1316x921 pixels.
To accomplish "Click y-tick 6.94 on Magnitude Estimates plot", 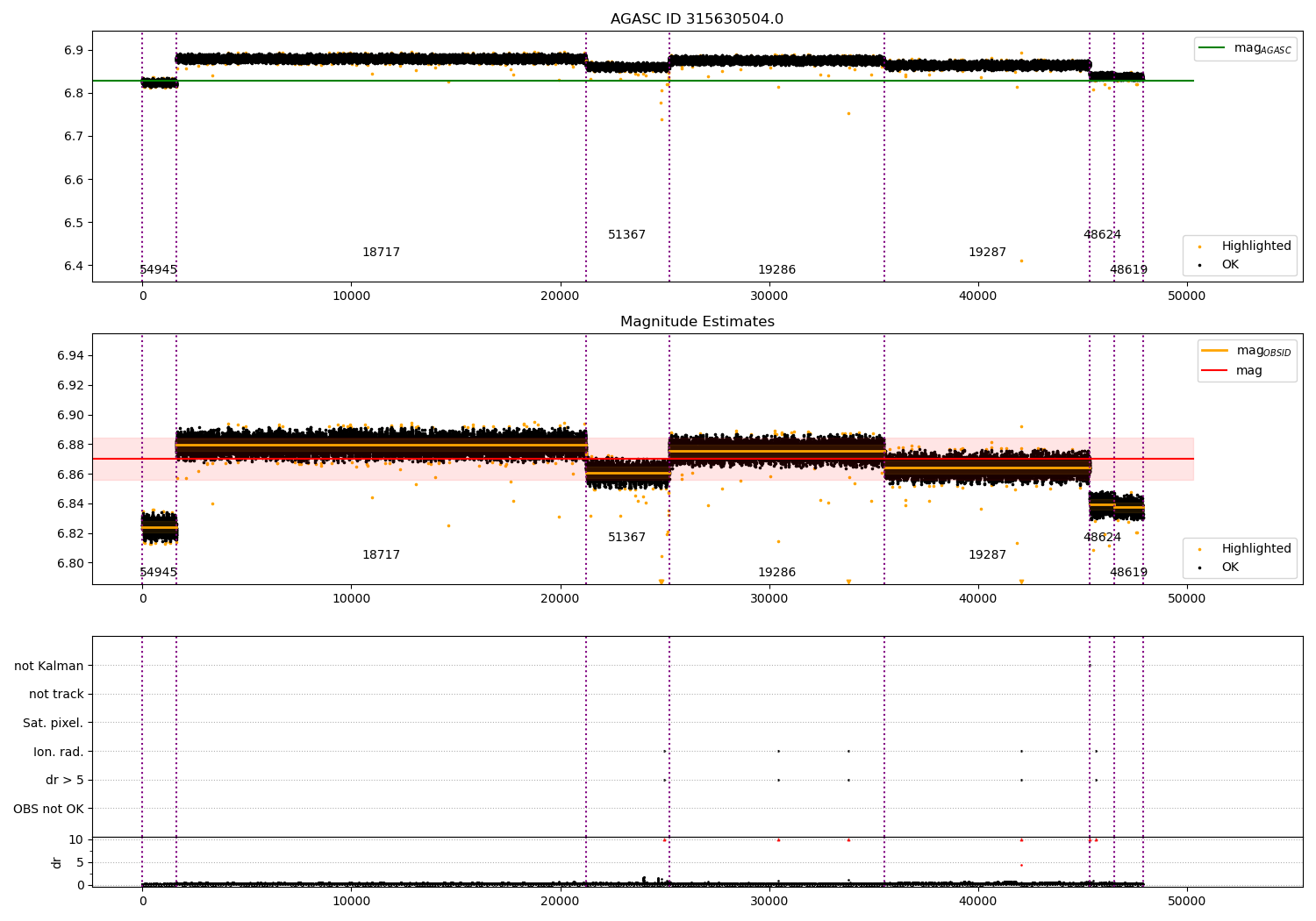I will coord(70,355).
